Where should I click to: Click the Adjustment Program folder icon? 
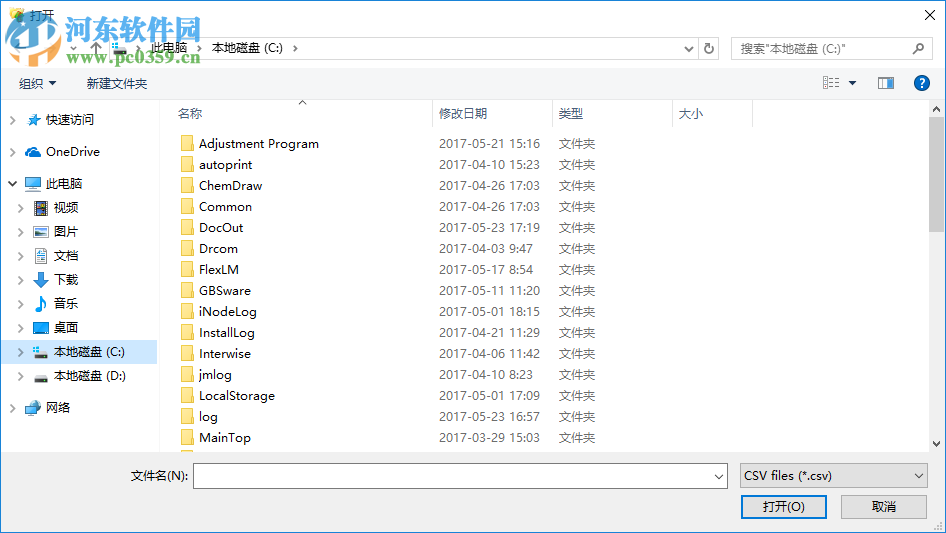click(x=187, y=144)
